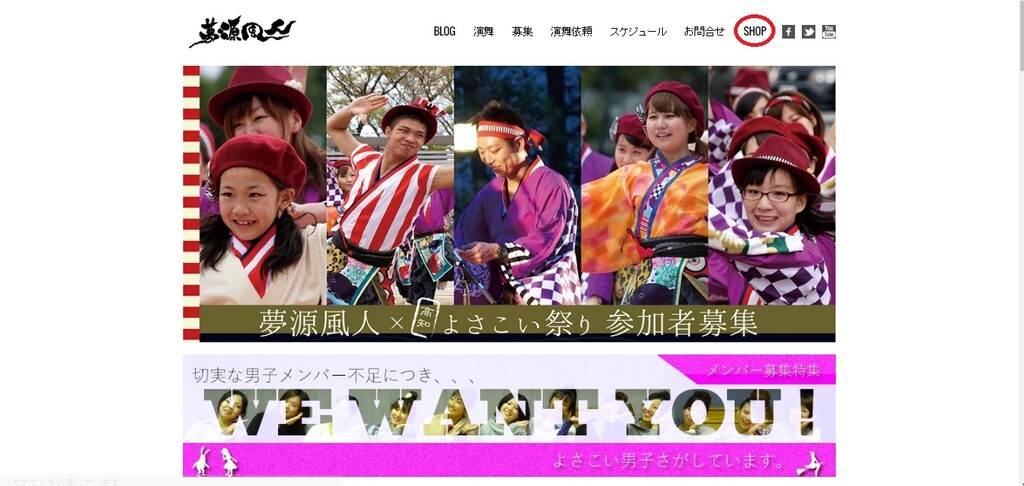
Task: Click photo of man in red-striped costume
Action: 390,186
